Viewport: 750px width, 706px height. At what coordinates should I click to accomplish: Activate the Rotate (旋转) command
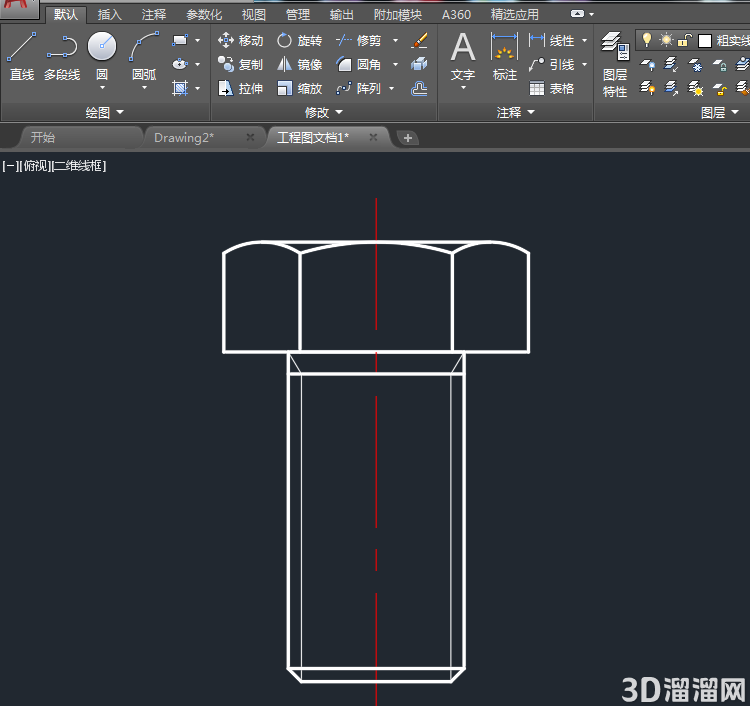coord(299,40)
